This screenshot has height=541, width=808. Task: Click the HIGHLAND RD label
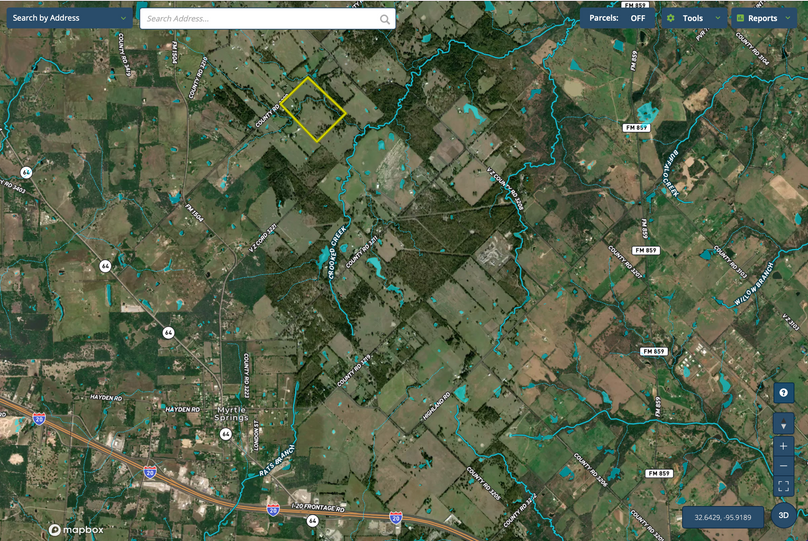[436, 406]
